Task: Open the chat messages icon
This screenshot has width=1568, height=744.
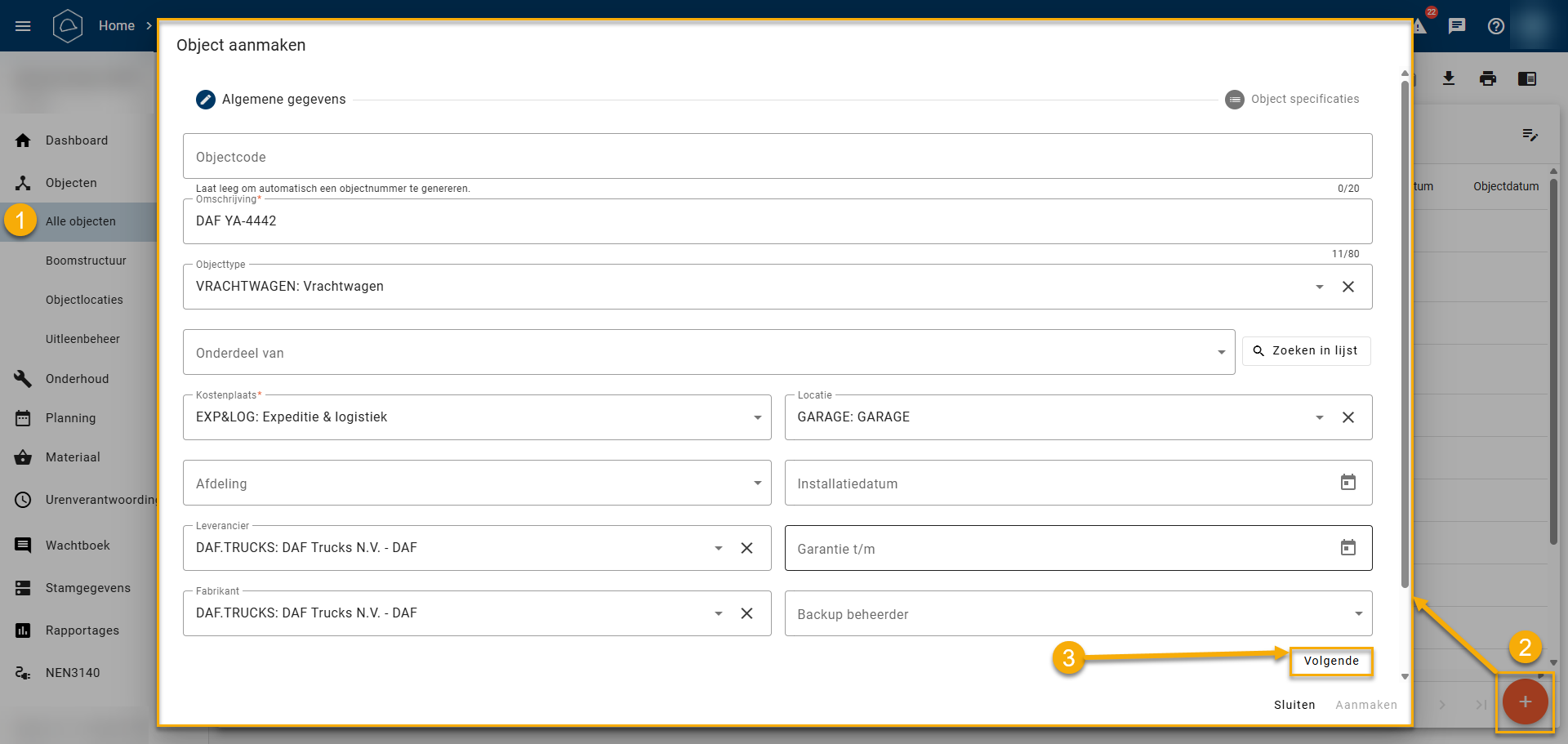Action: coord(1456,26)
